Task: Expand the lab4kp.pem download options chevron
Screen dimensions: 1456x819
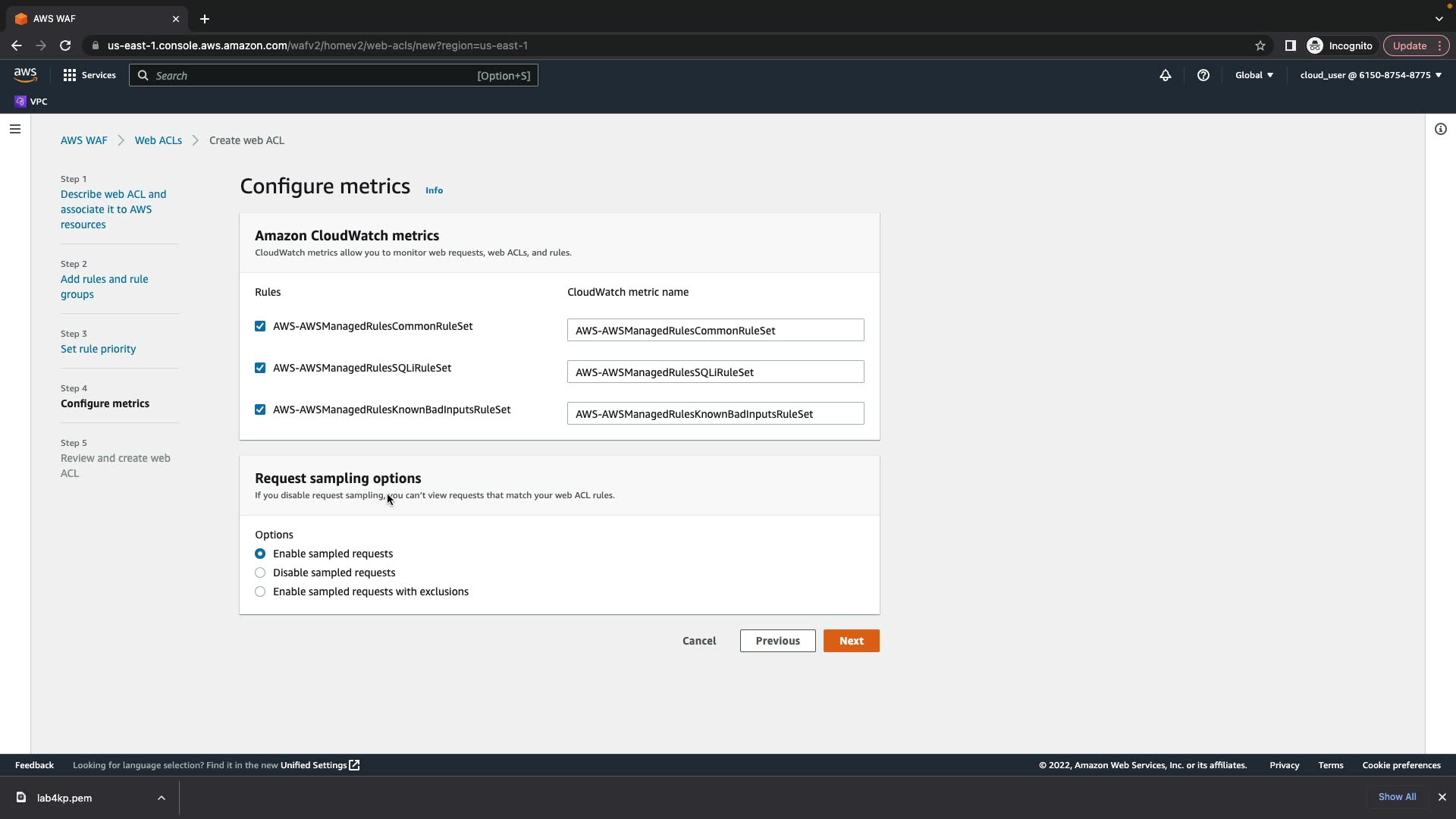Action: (x=161, y=798)
